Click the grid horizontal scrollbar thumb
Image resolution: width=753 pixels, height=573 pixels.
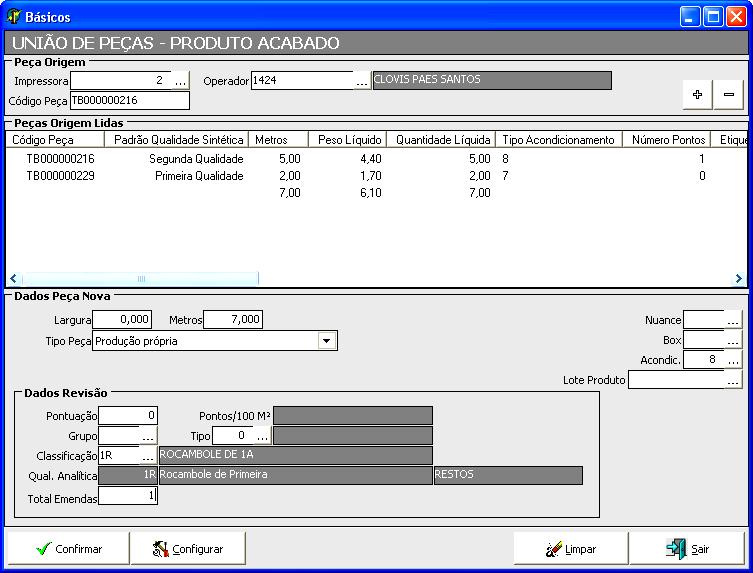[x=140, y=279]
